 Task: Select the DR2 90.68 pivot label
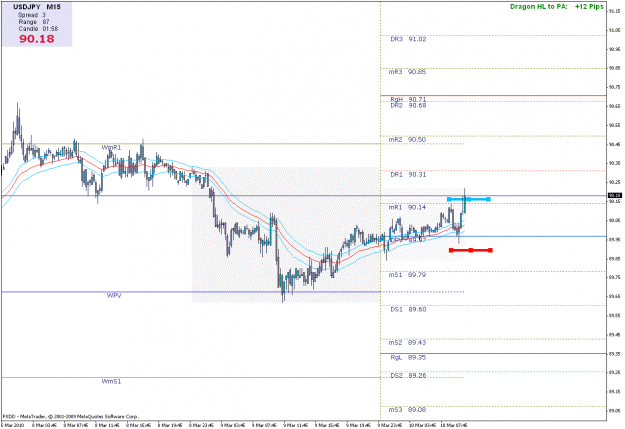(x=408, y=106)
